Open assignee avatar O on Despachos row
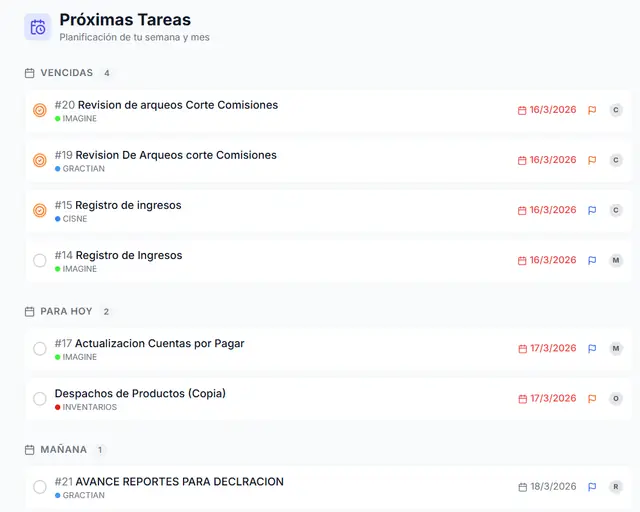The height and width of the screenshot is (512, 640). (x=616, y=398)
